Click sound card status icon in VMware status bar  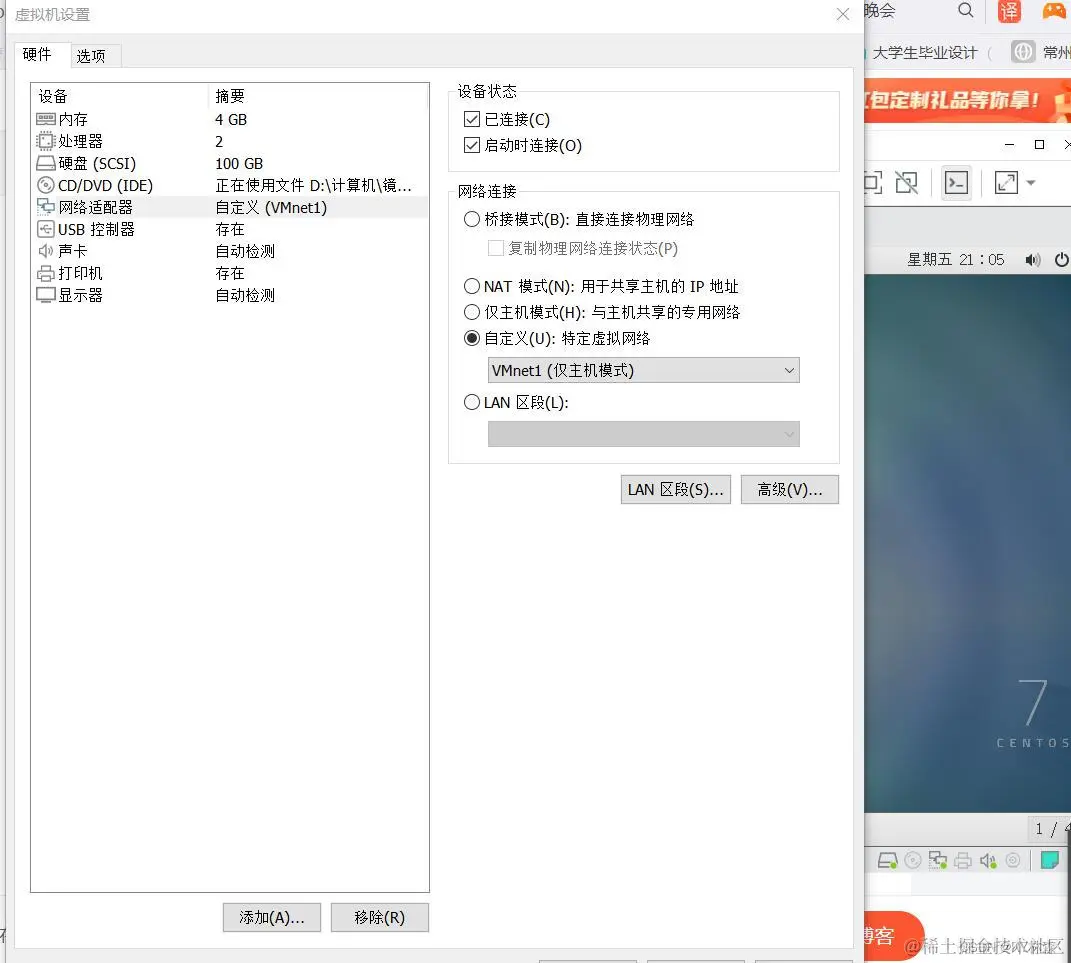988,861
